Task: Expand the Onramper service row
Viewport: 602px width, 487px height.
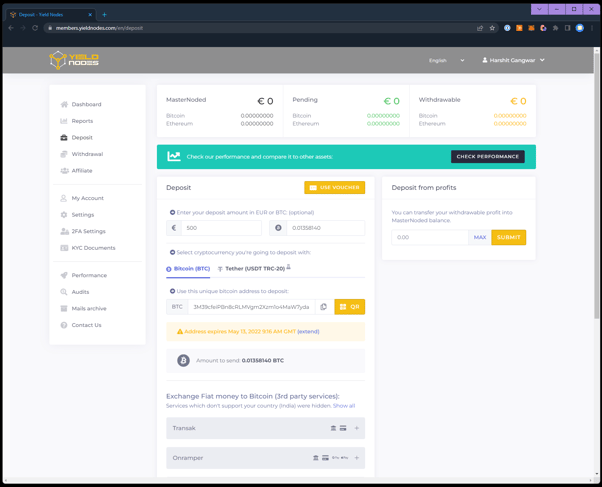Action: pyautogui.click(x=265, y=458)
